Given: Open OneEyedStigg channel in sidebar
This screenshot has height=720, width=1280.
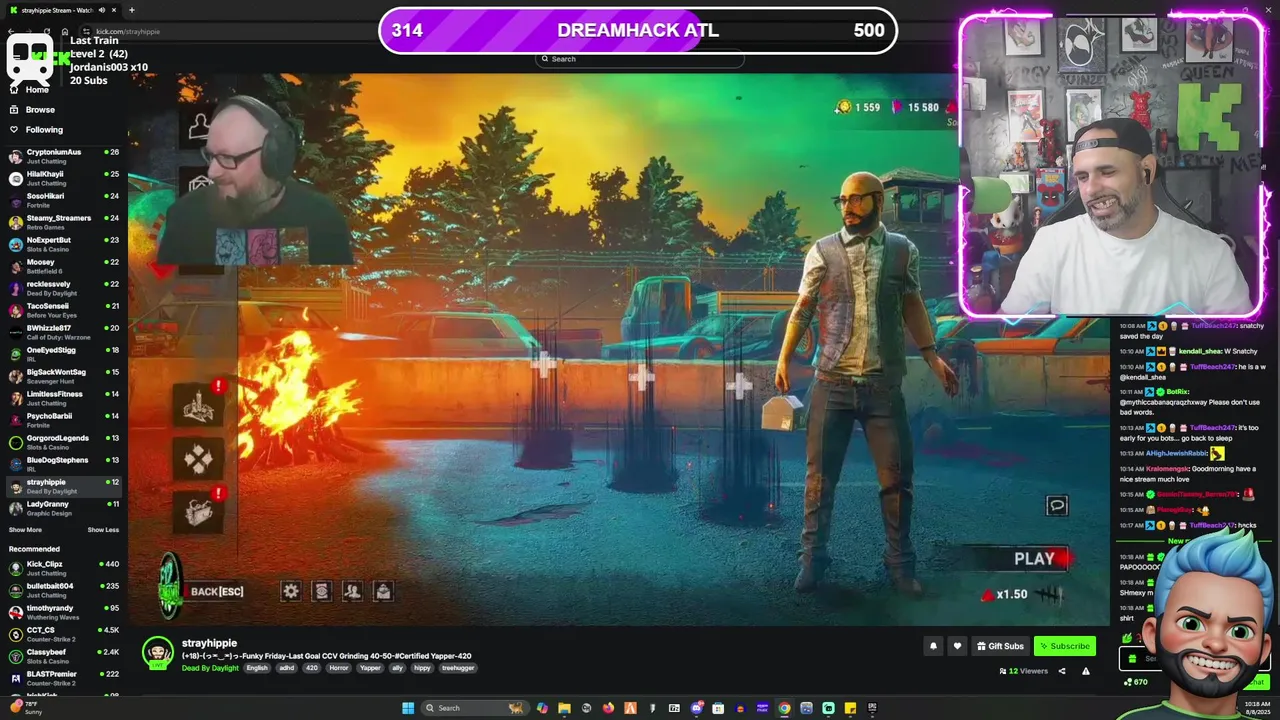Looking at the screenshot, I should coord(64,354).
